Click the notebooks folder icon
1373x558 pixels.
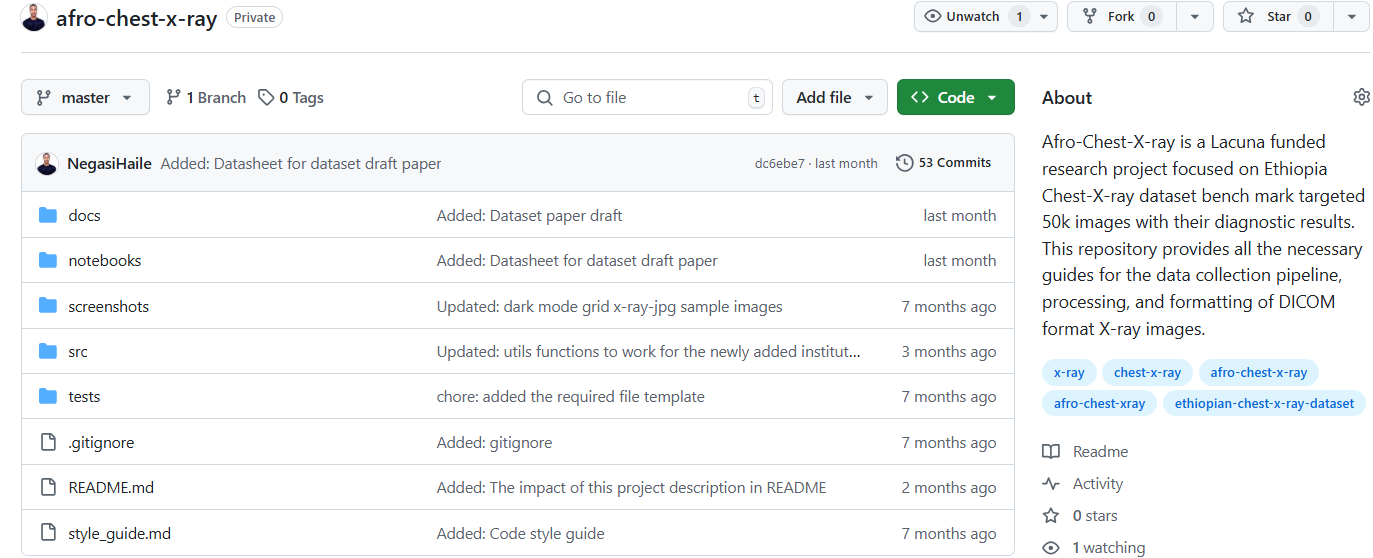coord(48,260)
